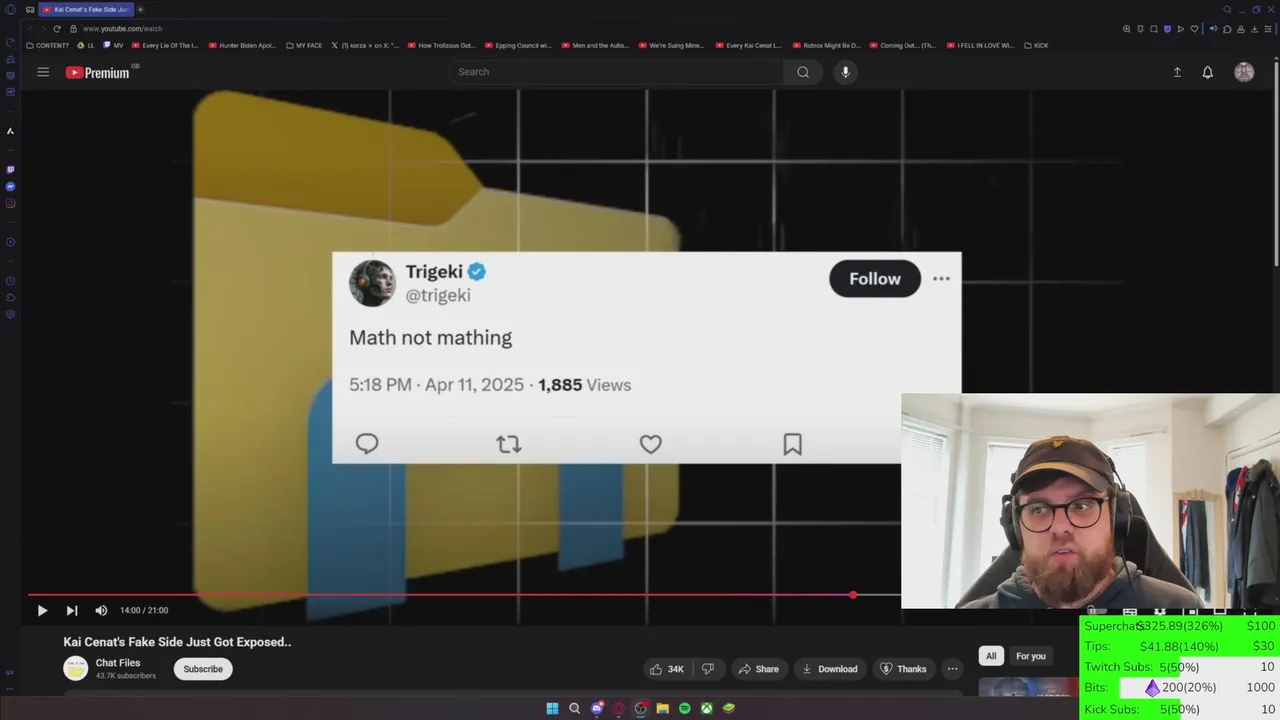Open Windows taskbar search
The image size is (1280, 720).
pos(574,708)
